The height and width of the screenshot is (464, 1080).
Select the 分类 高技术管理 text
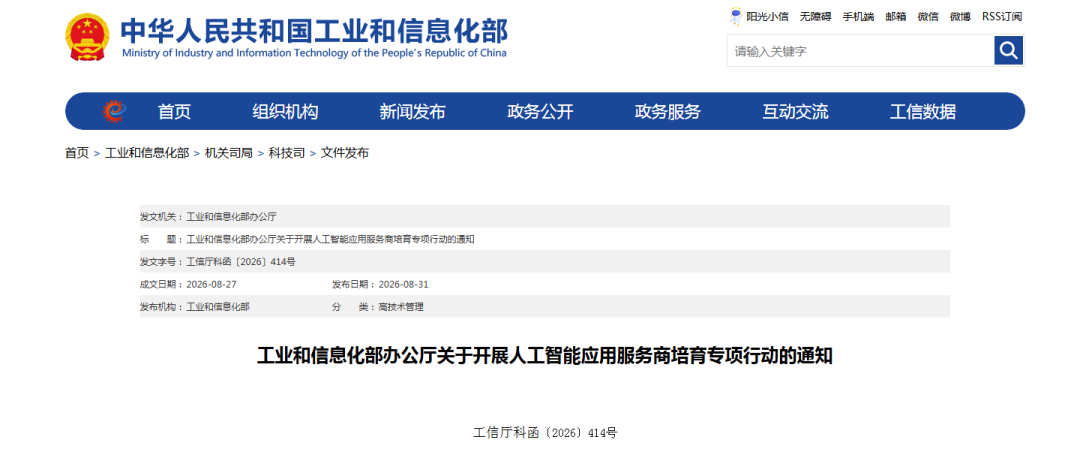tap(401, 307)
